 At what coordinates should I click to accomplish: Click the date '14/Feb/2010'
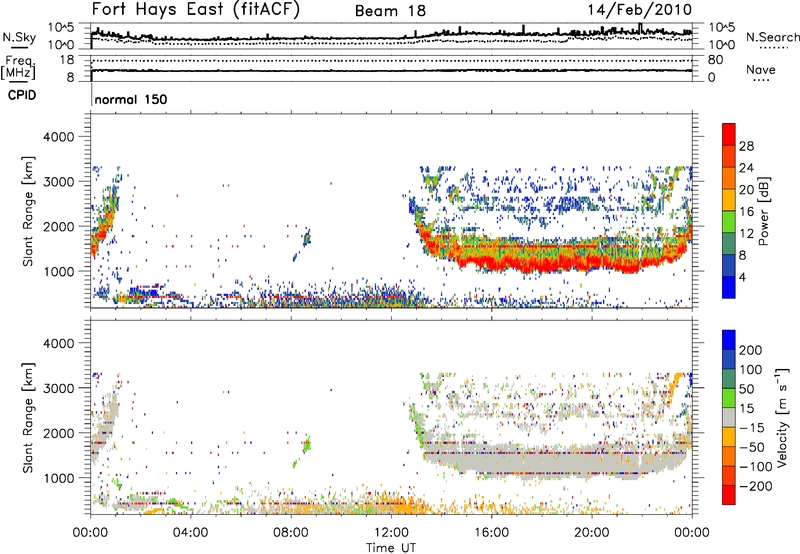coord(640,9)
